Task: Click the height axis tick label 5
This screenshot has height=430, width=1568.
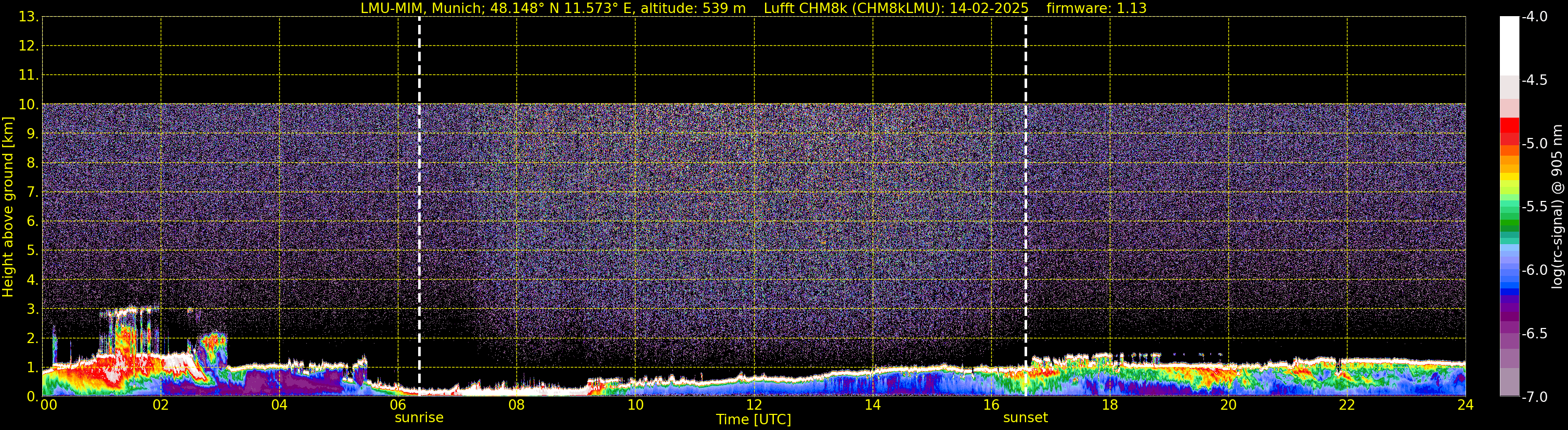Action: point(32,251)
